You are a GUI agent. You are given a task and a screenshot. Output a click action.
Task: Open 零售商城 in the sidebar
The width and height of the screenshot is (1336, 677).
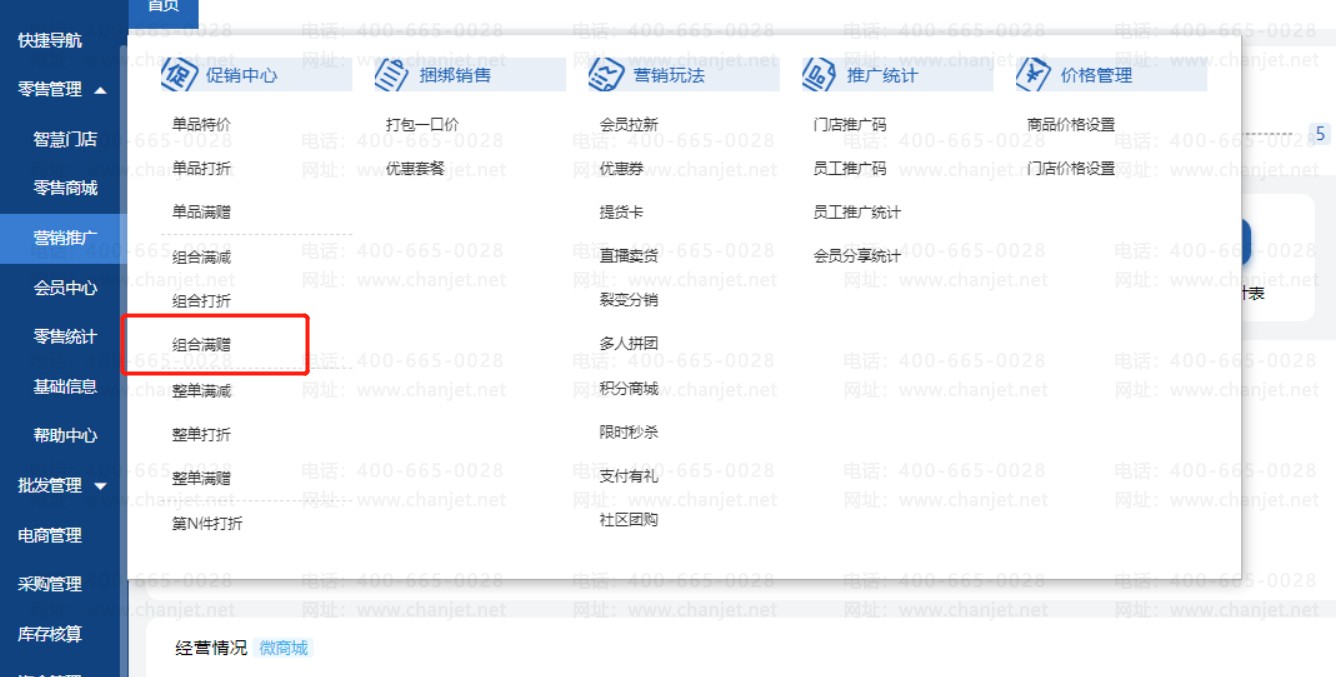pos(66,188)
